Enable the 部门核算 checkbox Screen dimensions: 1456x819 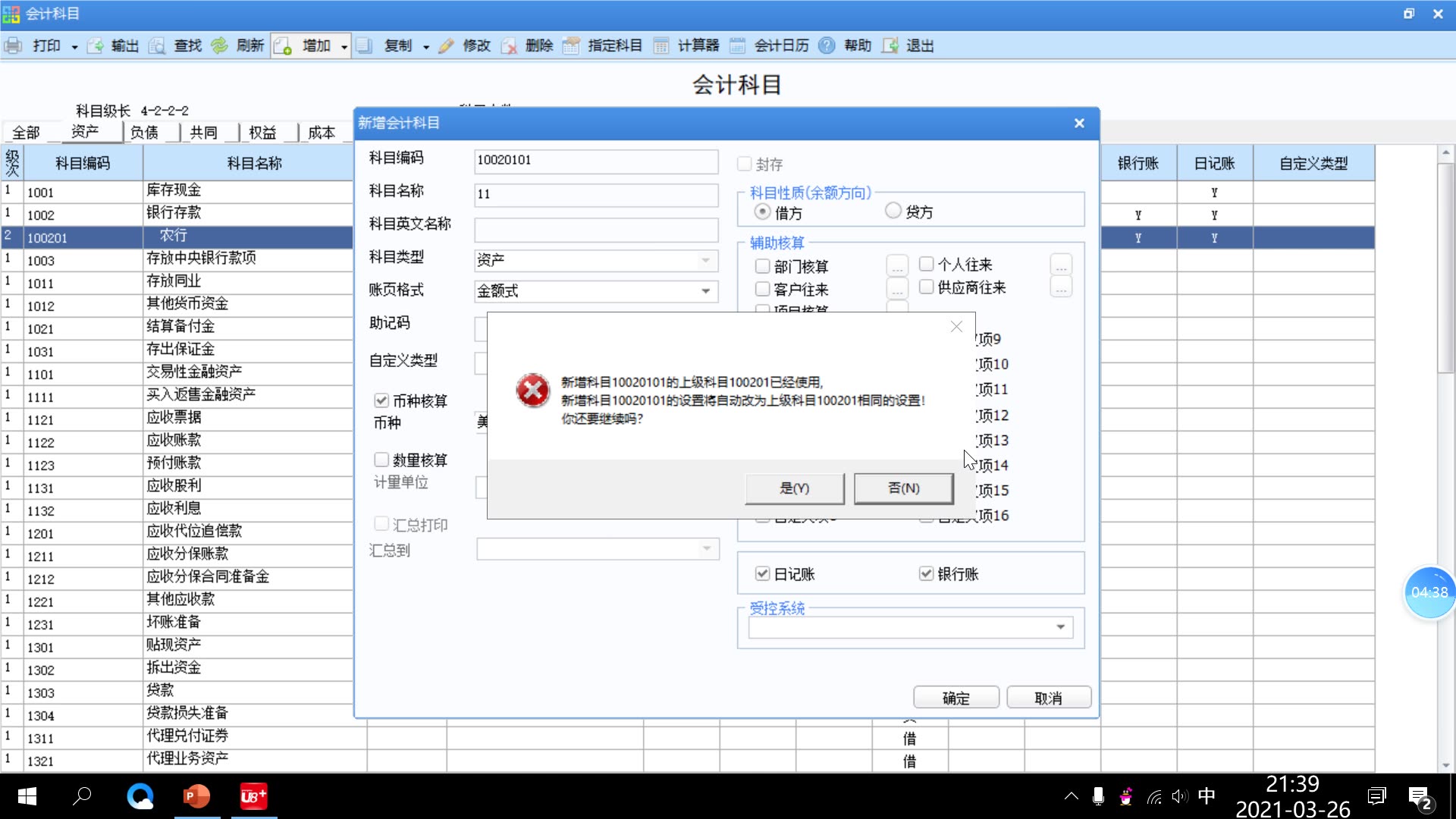point(763,266)
